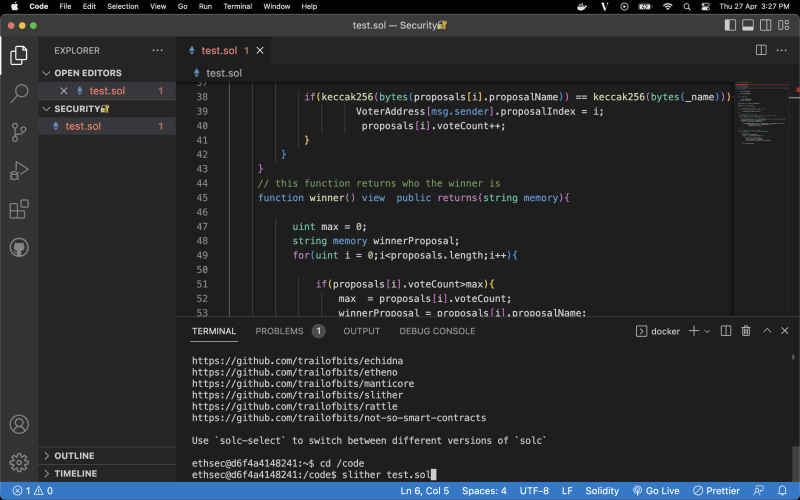Switch to the TERMINAL panel tab

pos(214,331)
